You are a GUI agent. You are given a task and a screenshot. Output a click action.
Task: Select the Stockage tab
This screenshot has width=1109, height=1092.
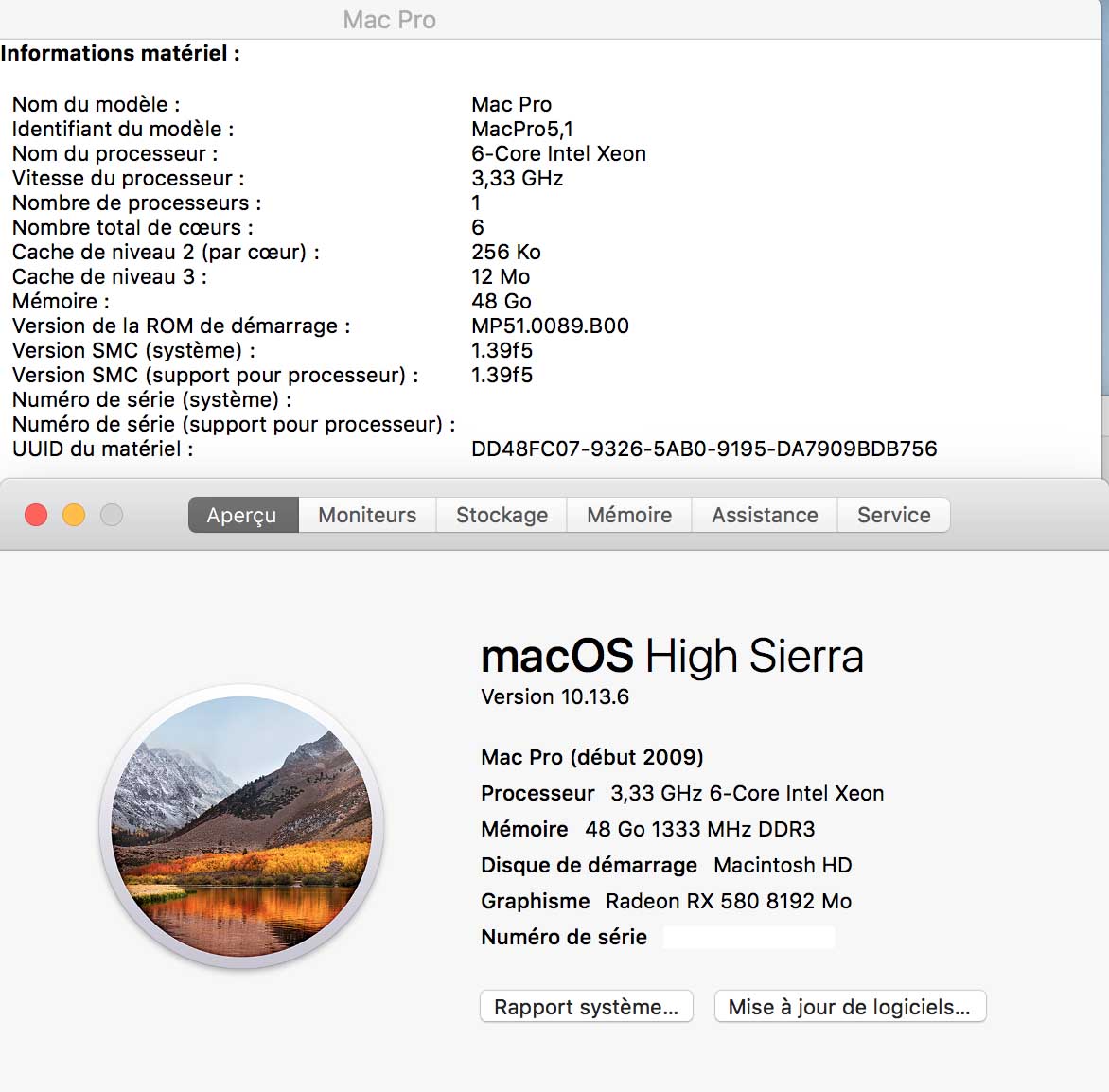pyautogui.click(x=502, y=515)
